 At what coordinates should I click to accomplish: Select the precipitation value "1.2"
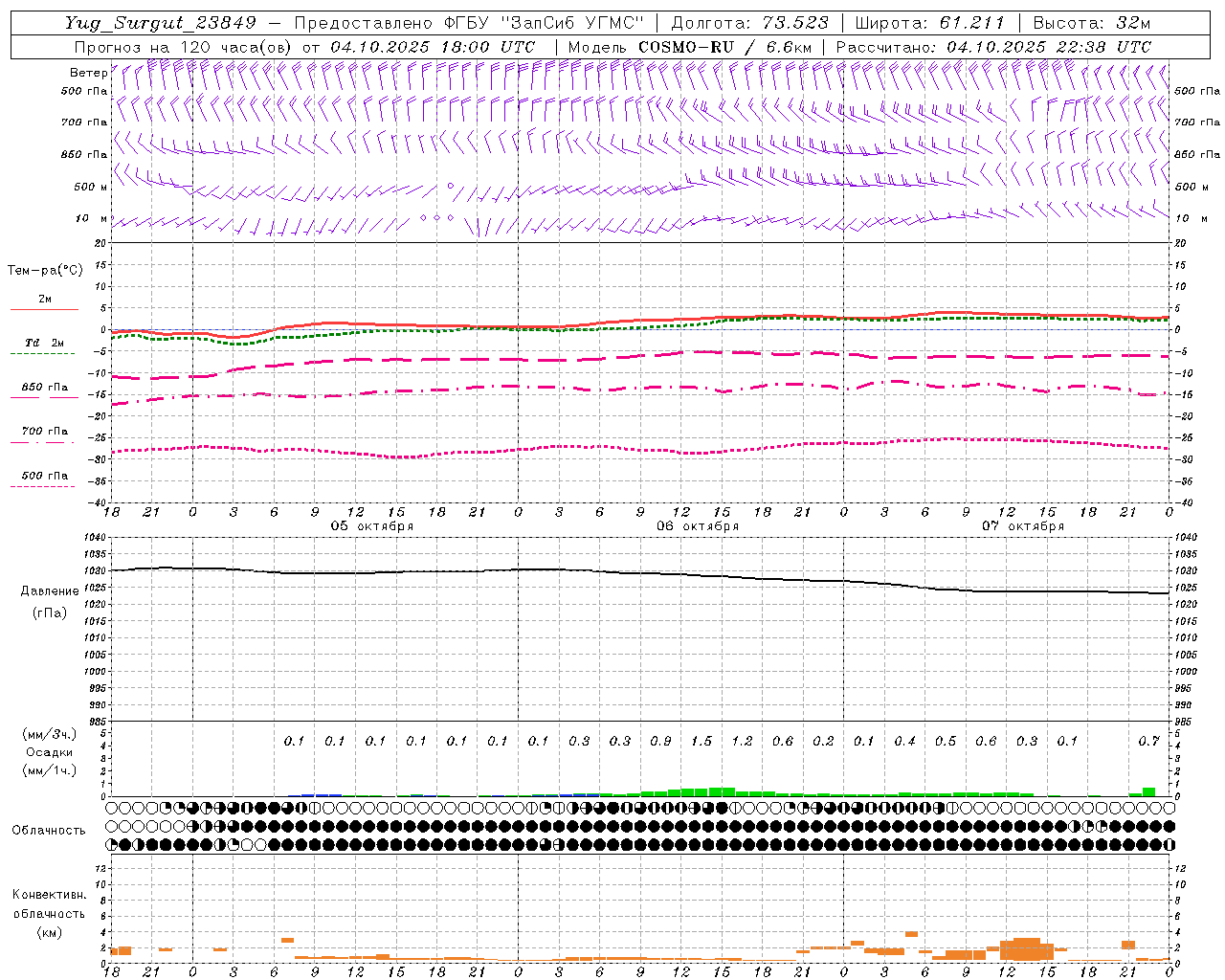pyautogui.click(x=743, y=741)
